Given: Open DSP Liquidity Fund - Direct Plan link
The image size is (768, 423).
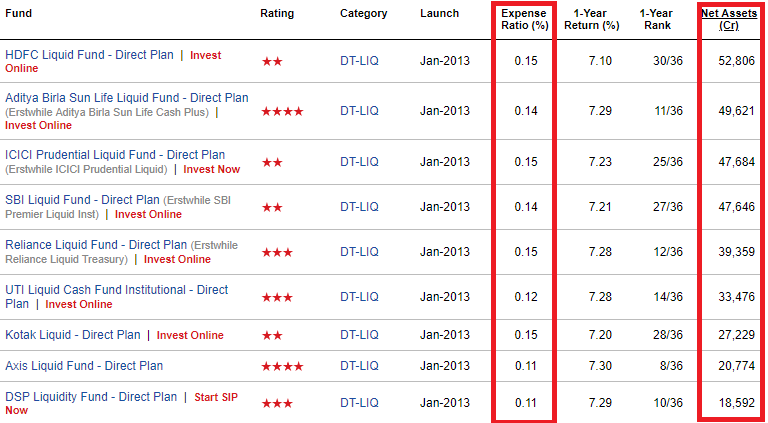Looking at the screenshot, I should pyautogui.click(x=91, y=397).
